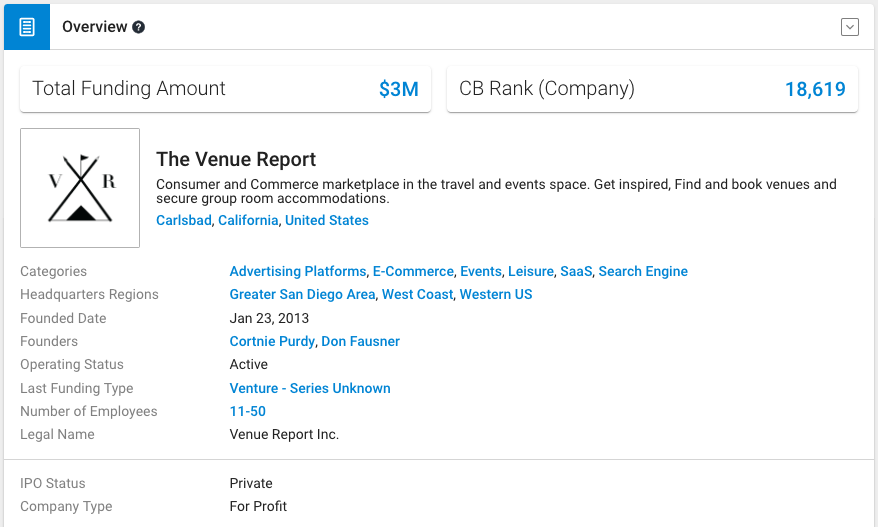The image size is (878, 527).
Task: View founder Cortnie Purdy's profile
Action: tap(272, 341)
